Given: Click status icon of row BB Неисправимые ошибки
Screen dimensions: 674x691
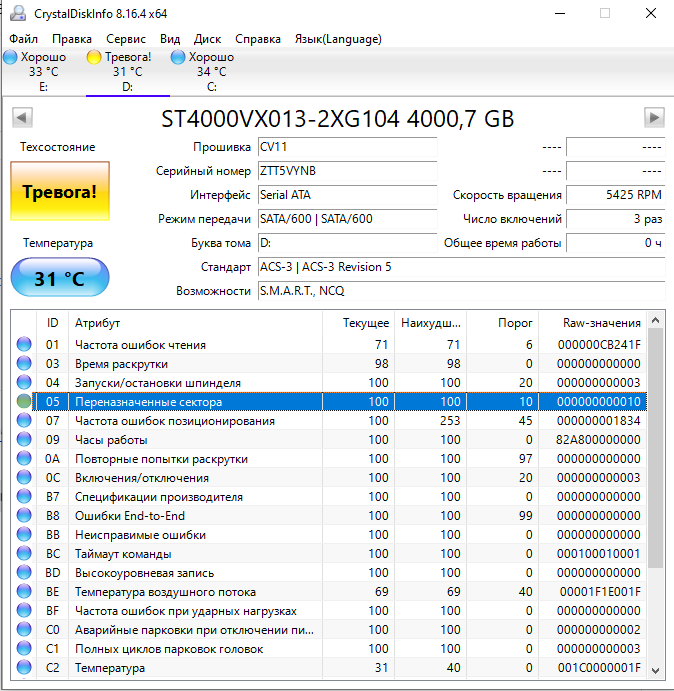Looking at the screenshot, I should click(24, 535).
